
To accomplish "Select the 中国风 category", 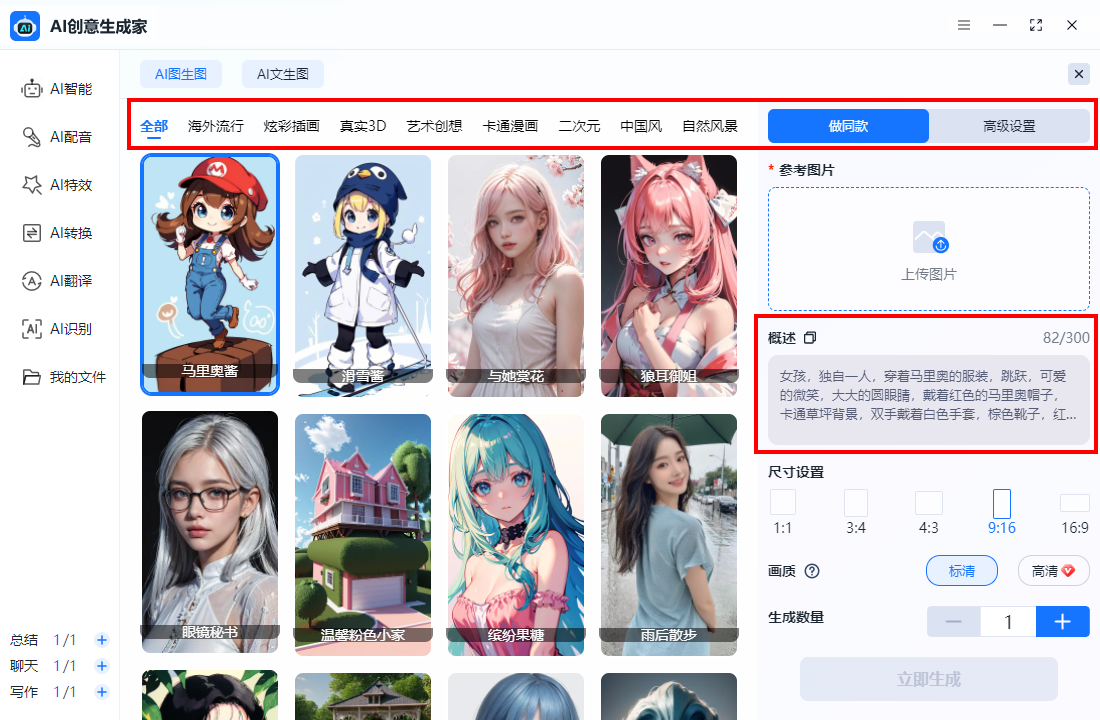I will pos(641,126).
